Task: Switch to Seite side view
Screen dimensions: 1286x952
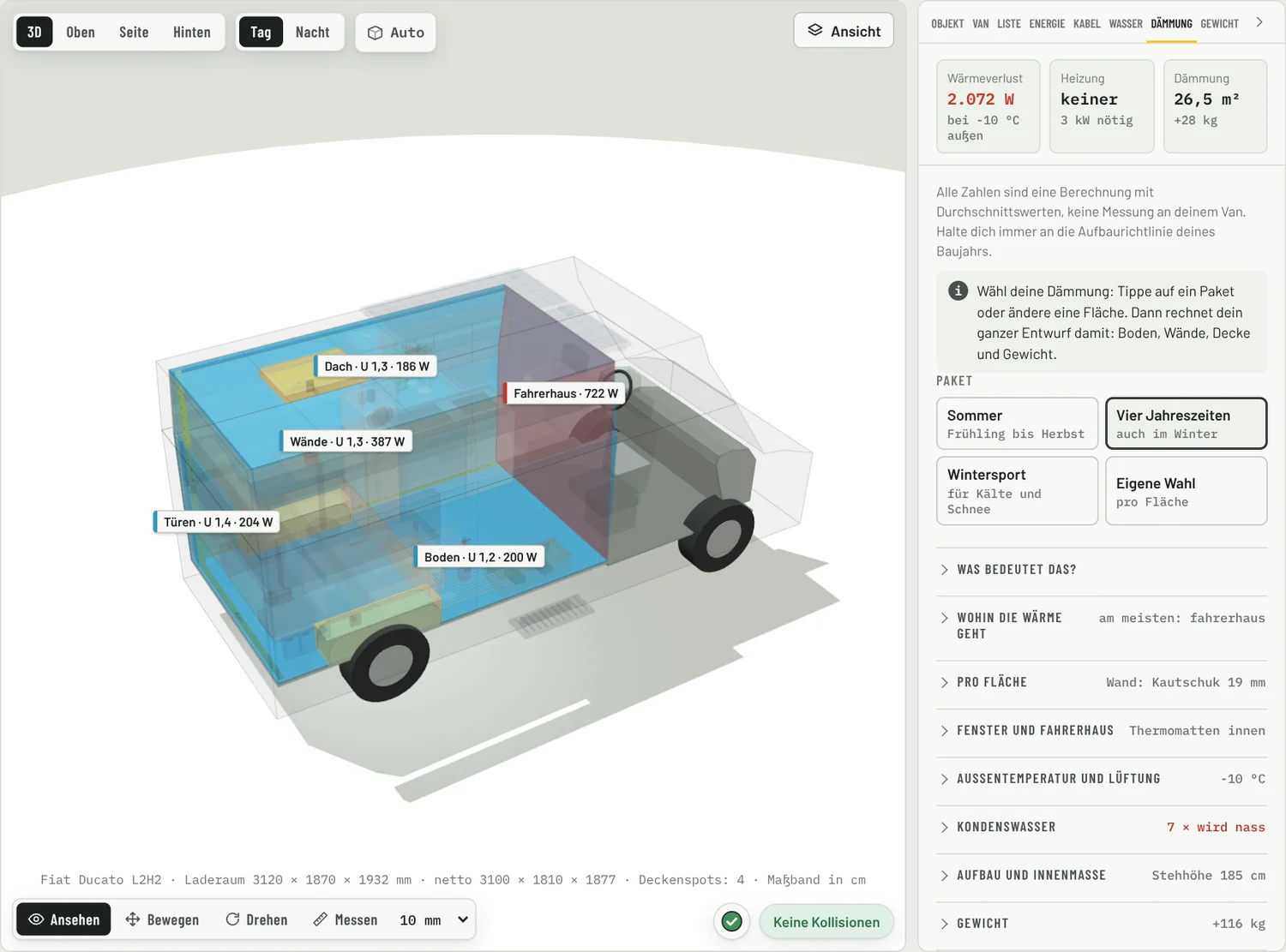Action: [134, 32]
